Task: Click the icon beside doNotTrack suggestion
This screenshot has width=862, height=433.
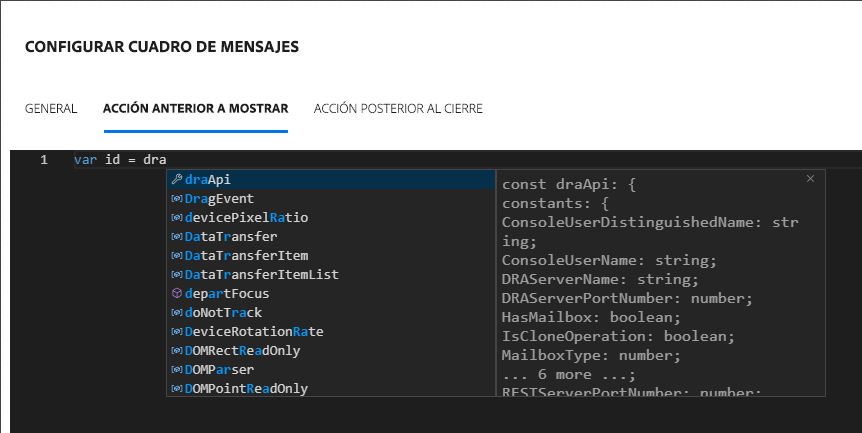Action: pos(177,313)
